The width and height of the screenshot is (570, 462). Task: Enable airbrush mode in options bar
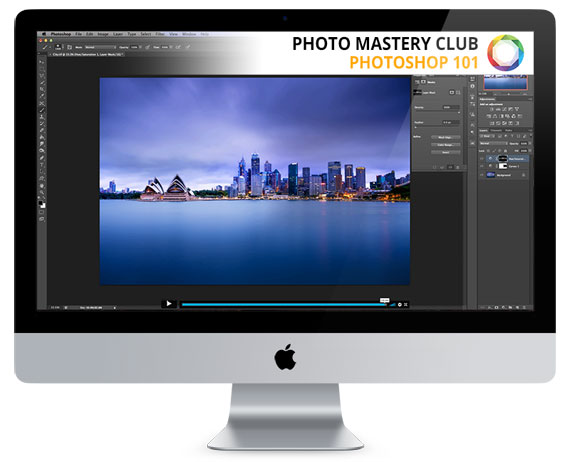(178, 47)
